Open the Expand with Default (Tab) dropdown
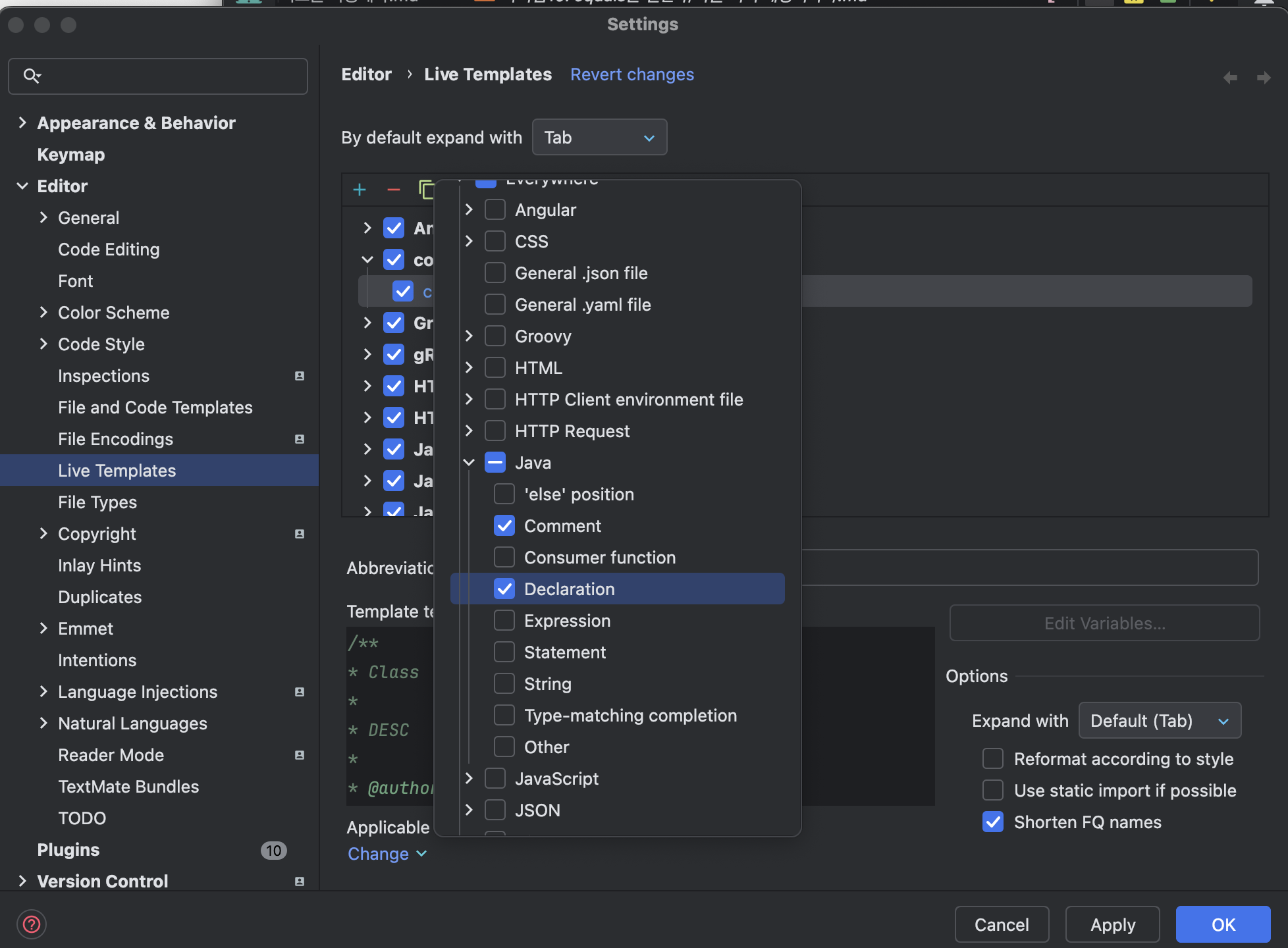Screen dimensions: 1288x948 1159,721
